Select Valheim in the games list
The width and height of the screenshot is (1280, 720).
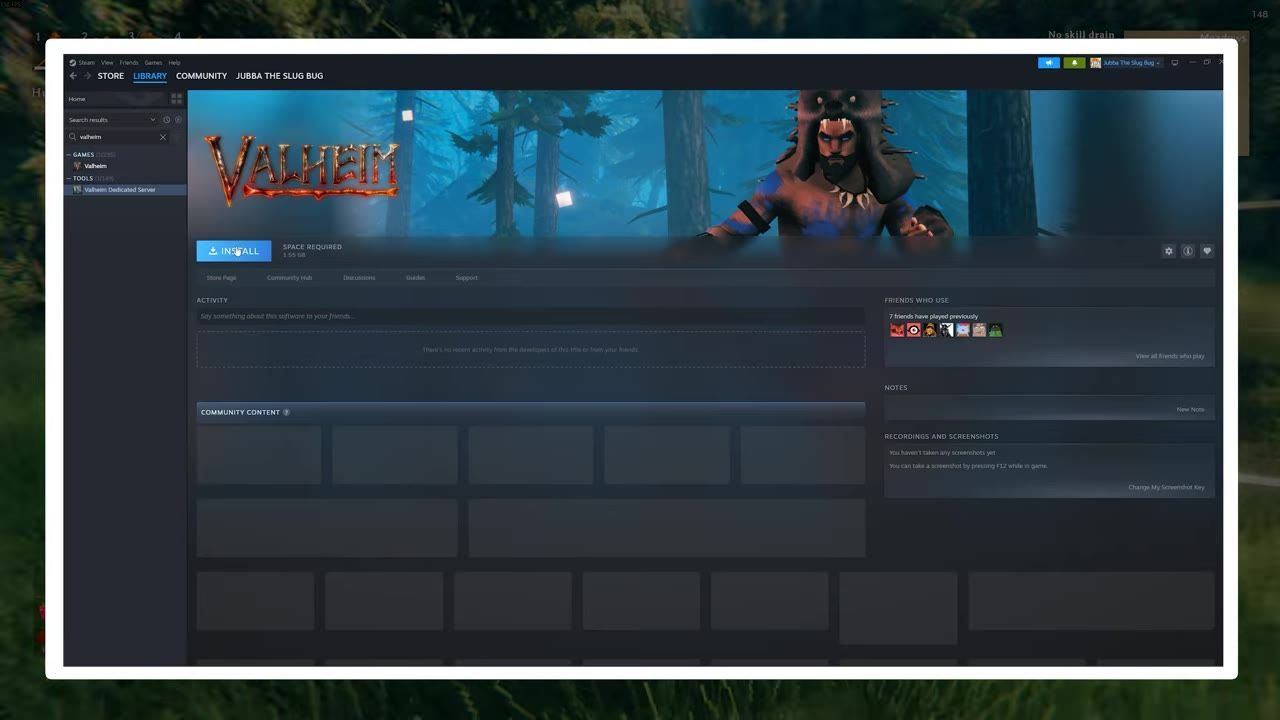tap(95, 166)
